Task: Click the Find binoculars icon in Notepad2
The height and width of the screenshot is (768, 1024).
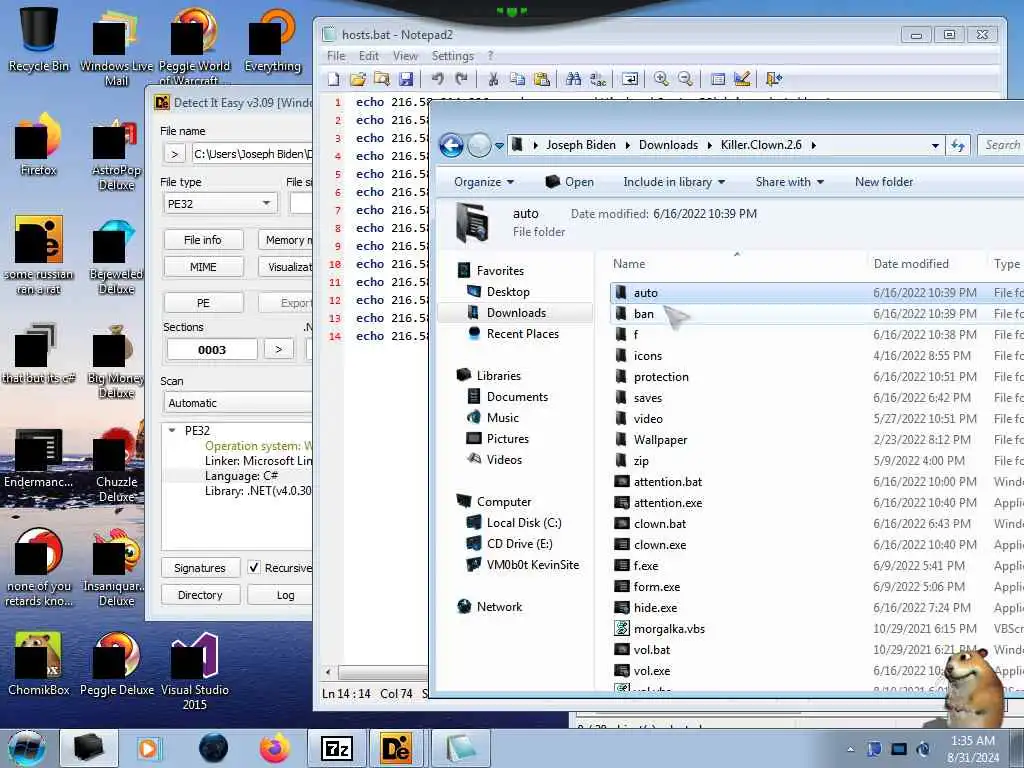Action: pyautogui.click(x=573, y=79)
